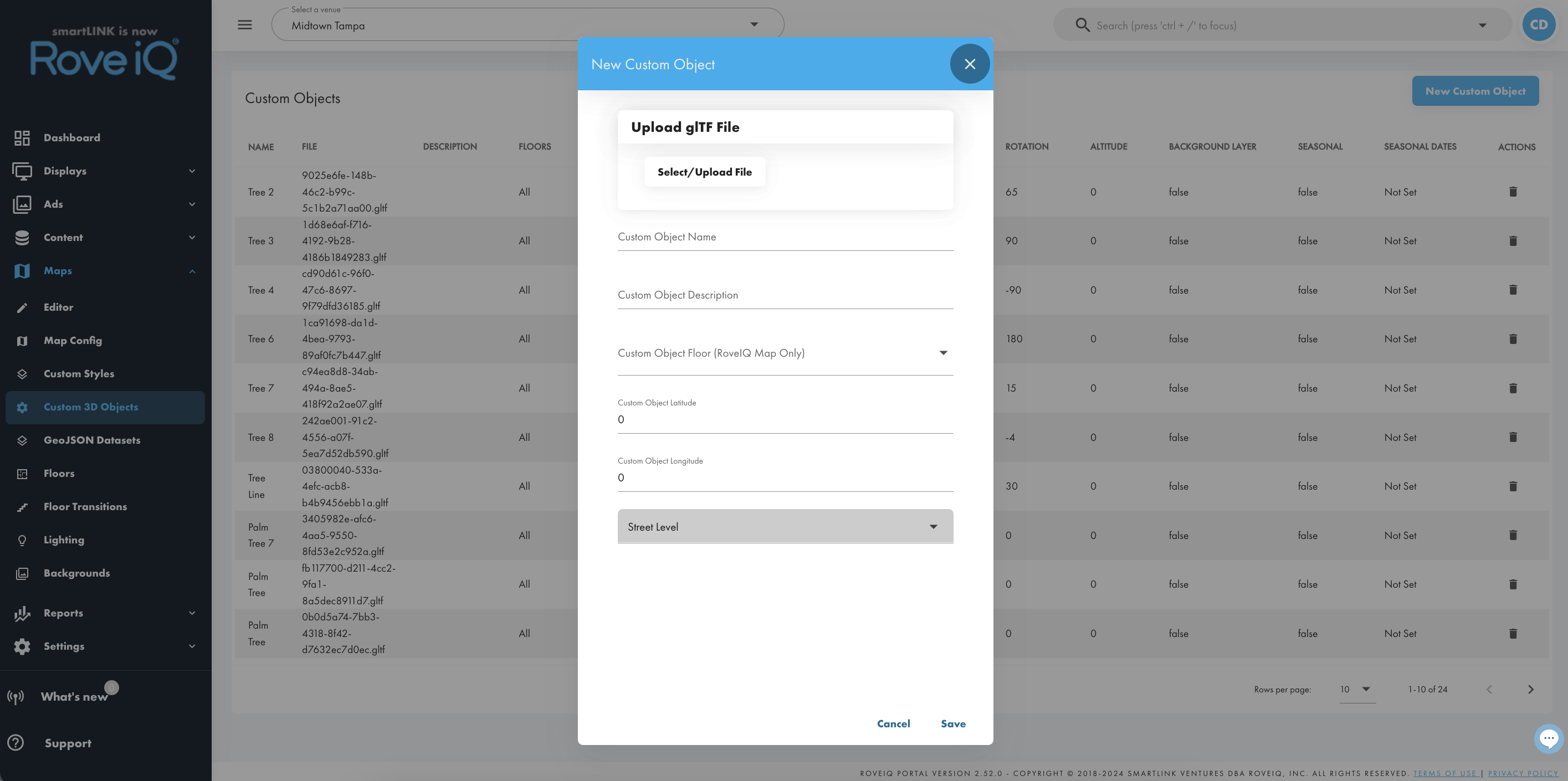The height and width of the screenshot is (781, 1568).
Task: Open the Privacy Policy link
Action: 1523,773
